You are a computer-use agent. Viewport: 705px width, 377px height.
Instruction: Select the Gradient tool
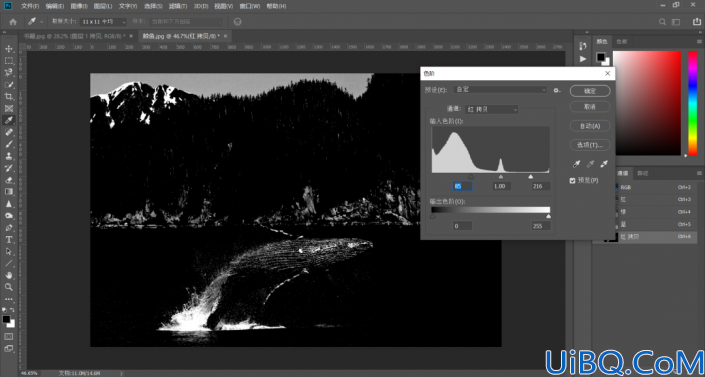click(x=9, y=192)
